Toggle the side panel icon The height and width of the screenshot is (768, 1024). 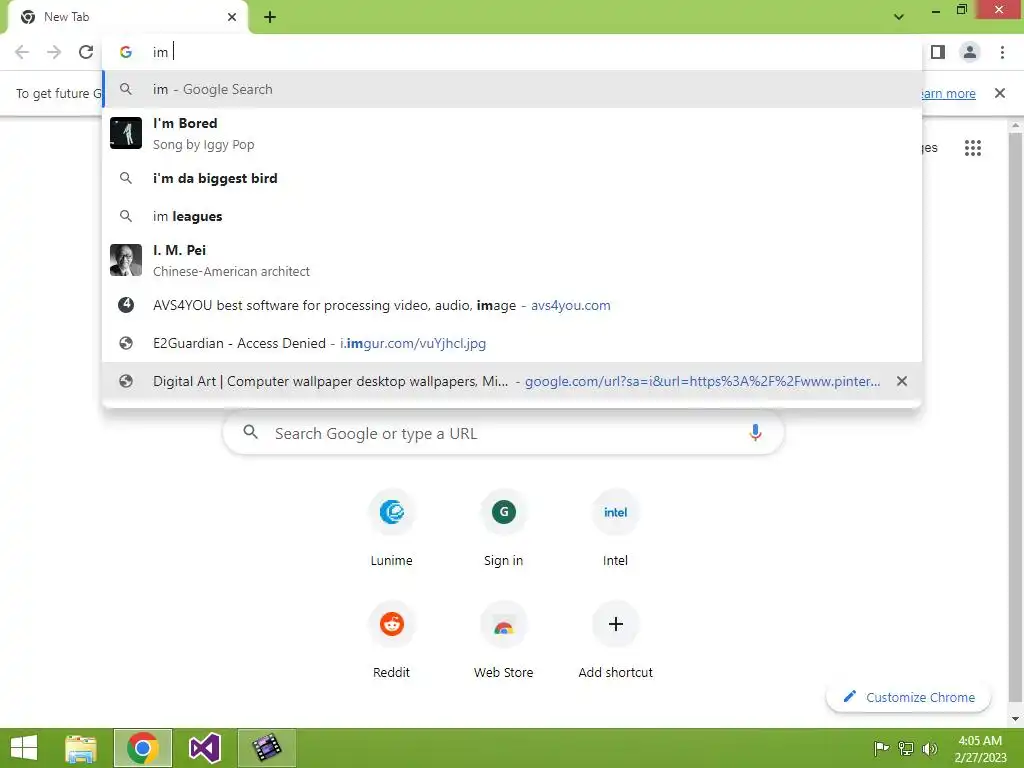coord(938,52)
